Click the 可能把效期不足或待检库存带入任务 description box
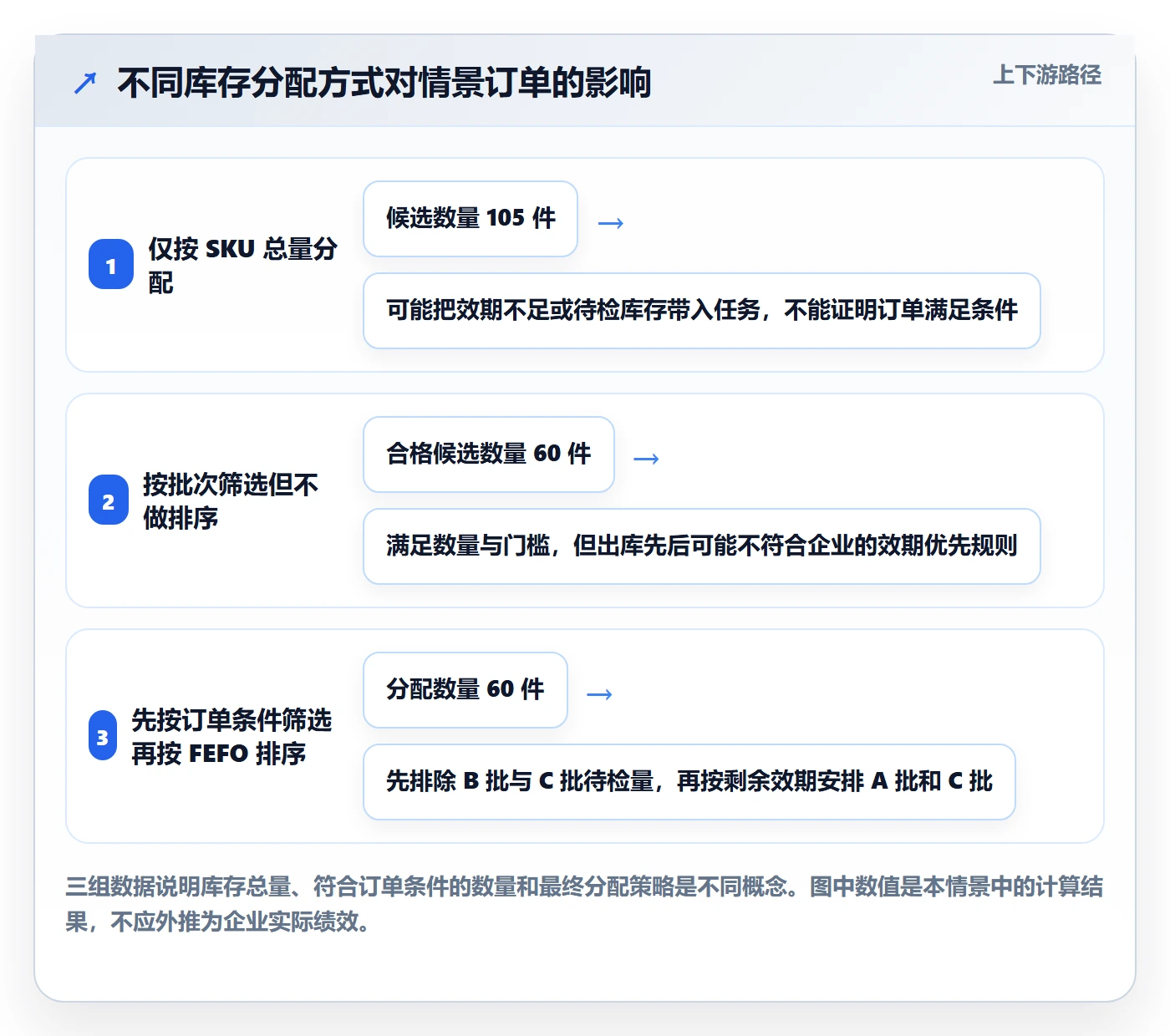Viewport: 1170px width, 1036px height. click(702, 311)
